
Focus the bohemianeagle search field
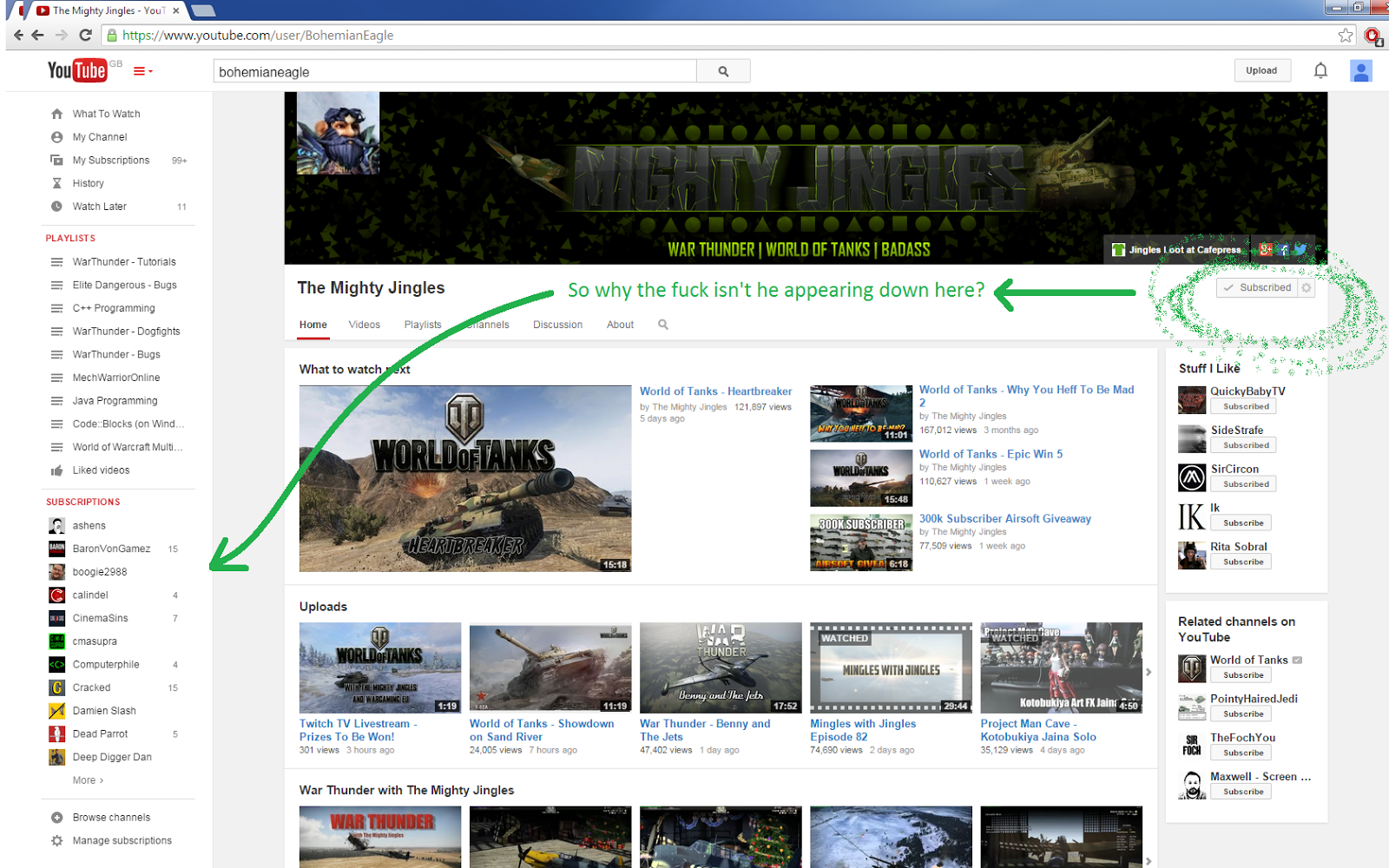click(455, 71)
